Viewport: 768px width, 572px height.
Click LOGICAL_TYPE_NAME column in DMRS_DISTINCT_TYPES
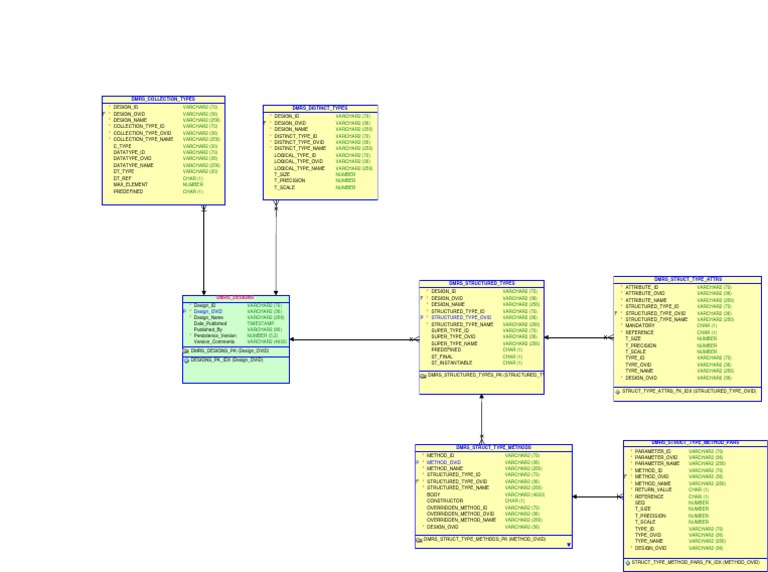coord(299,168)
